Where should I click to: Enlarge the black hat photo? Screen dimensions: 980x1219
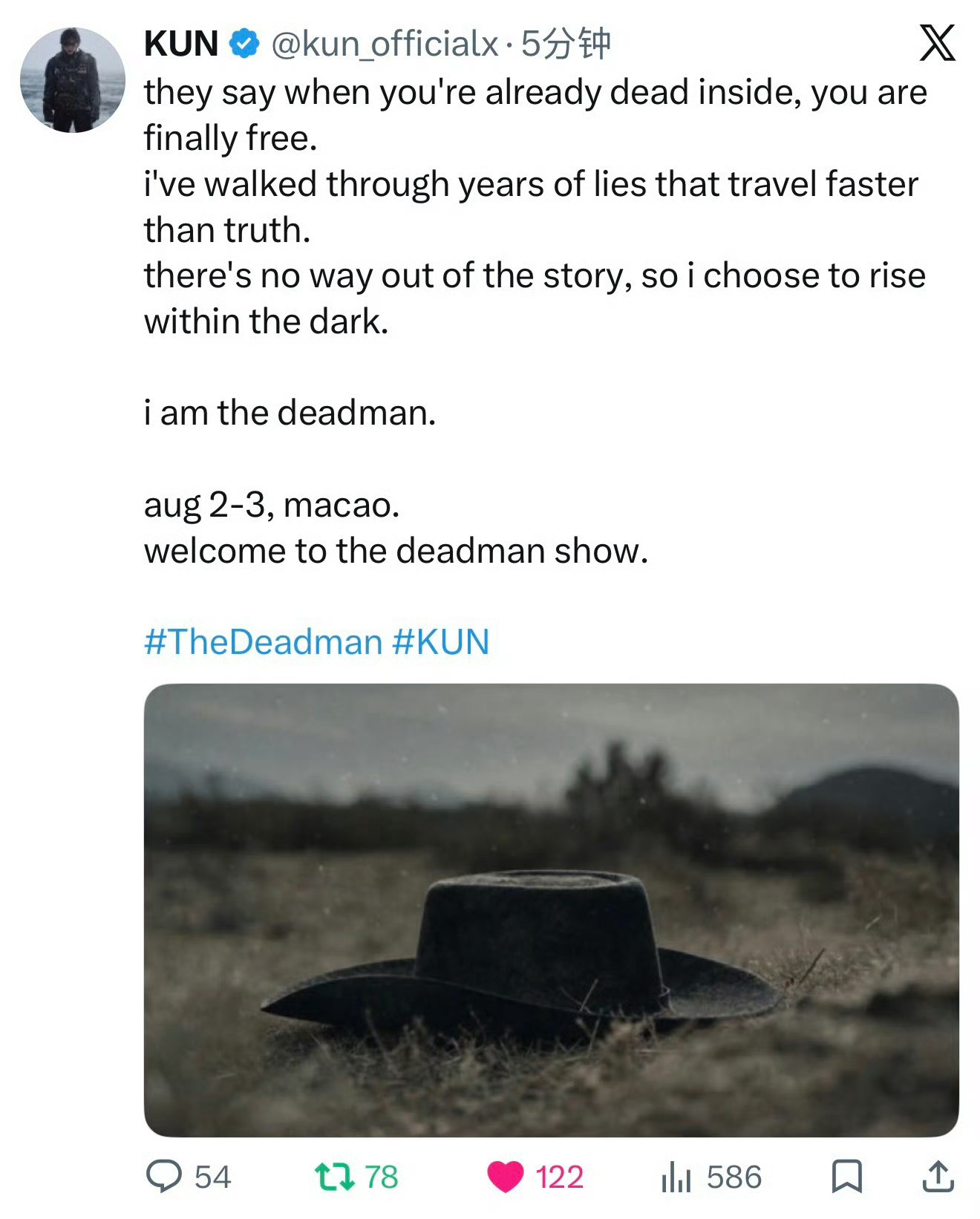[x=552, y=910]
